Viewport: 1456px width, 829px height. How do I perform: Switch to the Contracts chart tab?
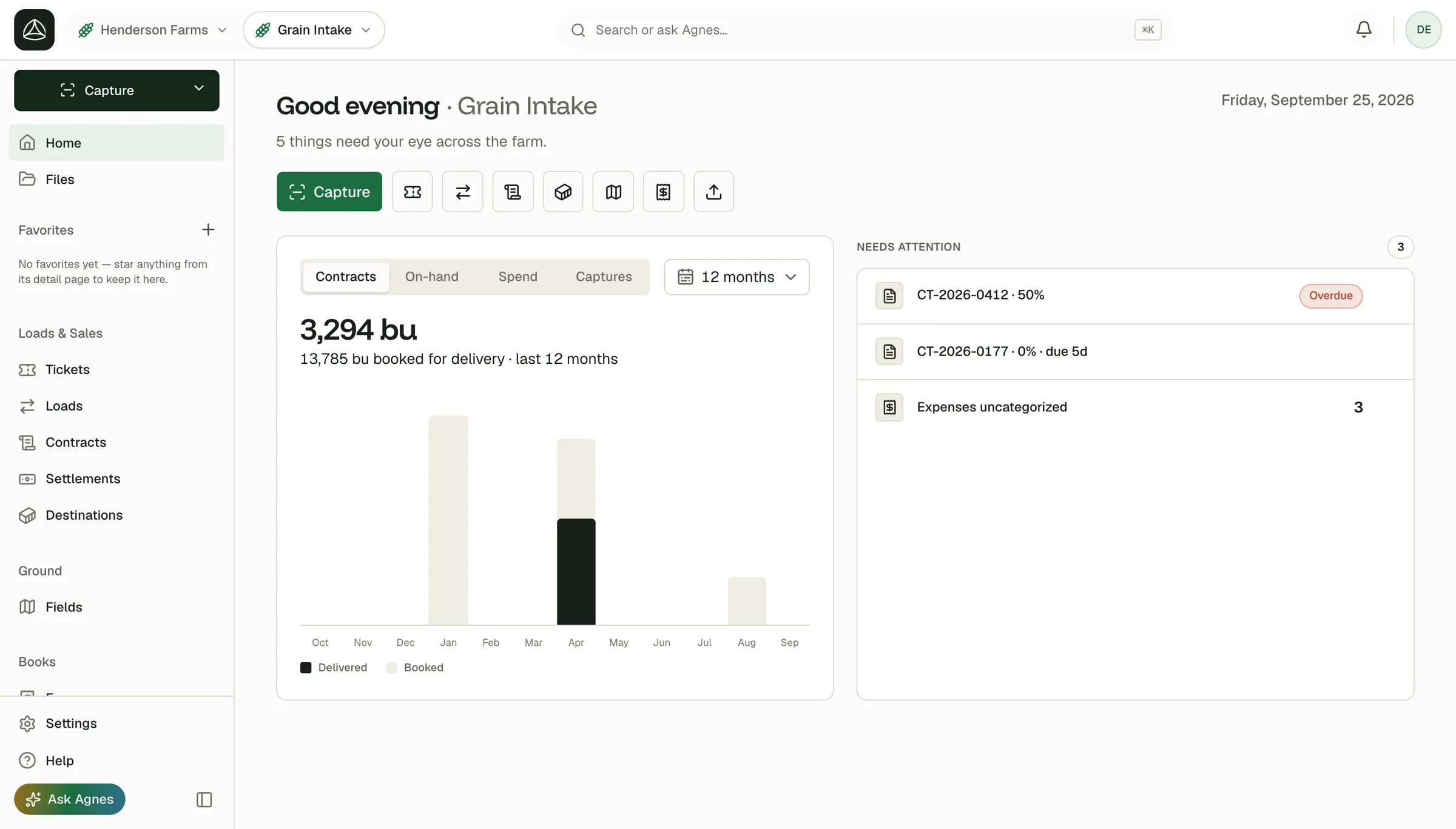pyautogui.click(x=346, y=277)
